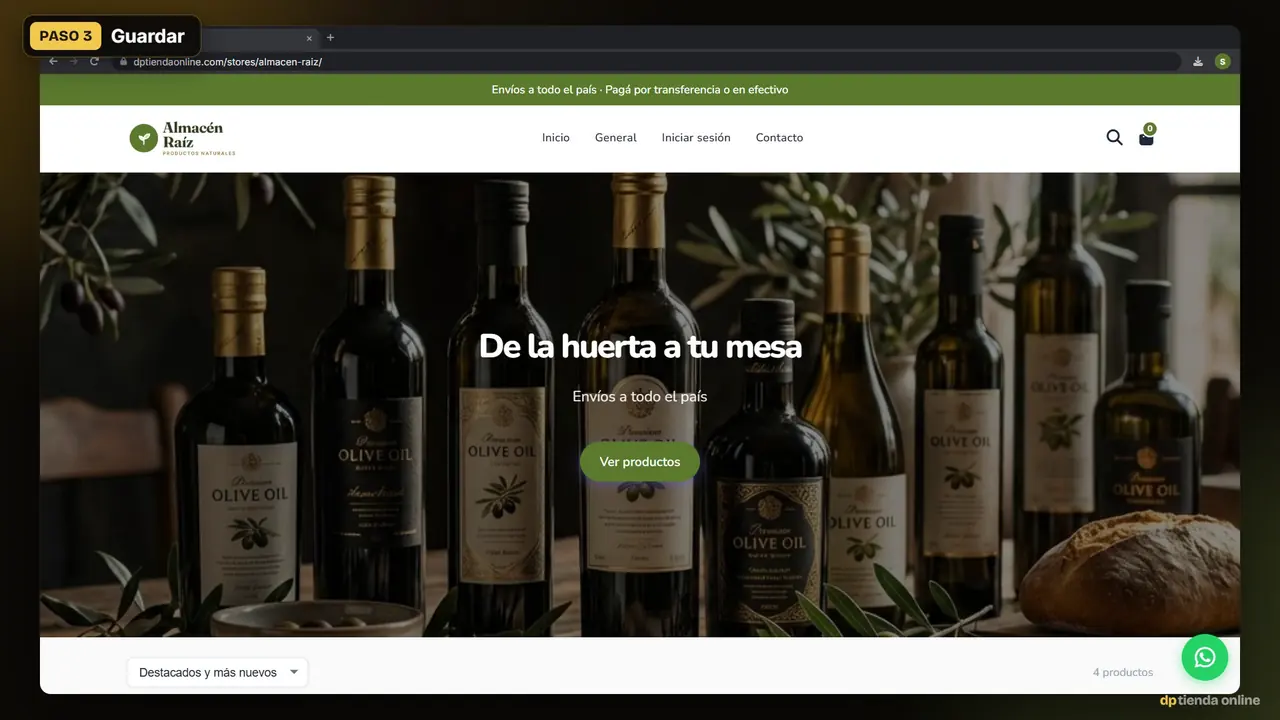Open the WhatsApp chat floating button
This screenshot has height=720, width=1280.
pyautogui.click(x=1205, y=657)
